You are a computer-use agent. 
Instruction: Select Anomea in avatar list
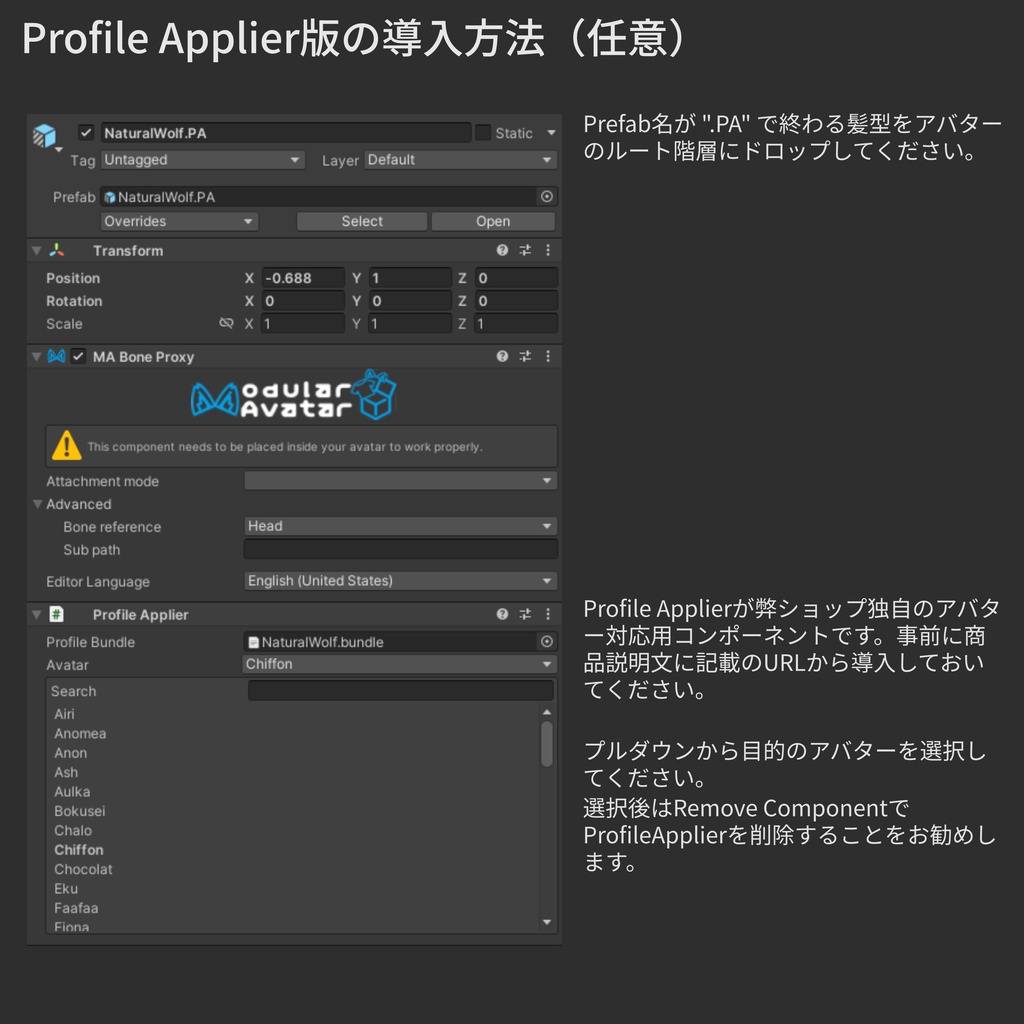(80, 734)
